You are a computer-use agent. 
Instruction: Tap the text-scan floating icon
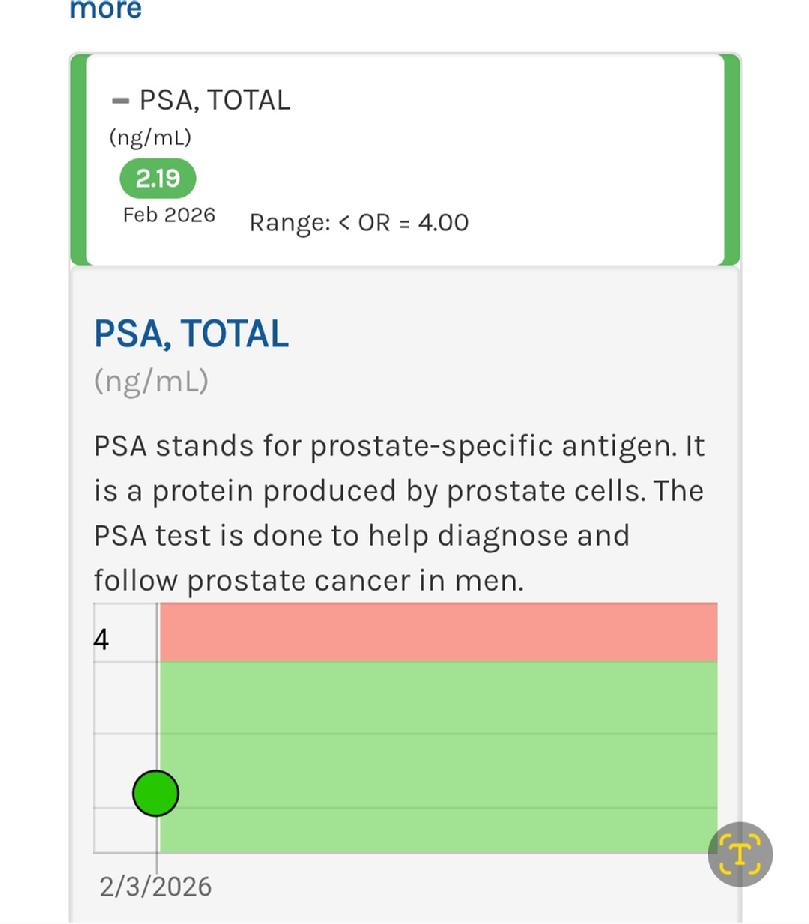pos(740,854)
